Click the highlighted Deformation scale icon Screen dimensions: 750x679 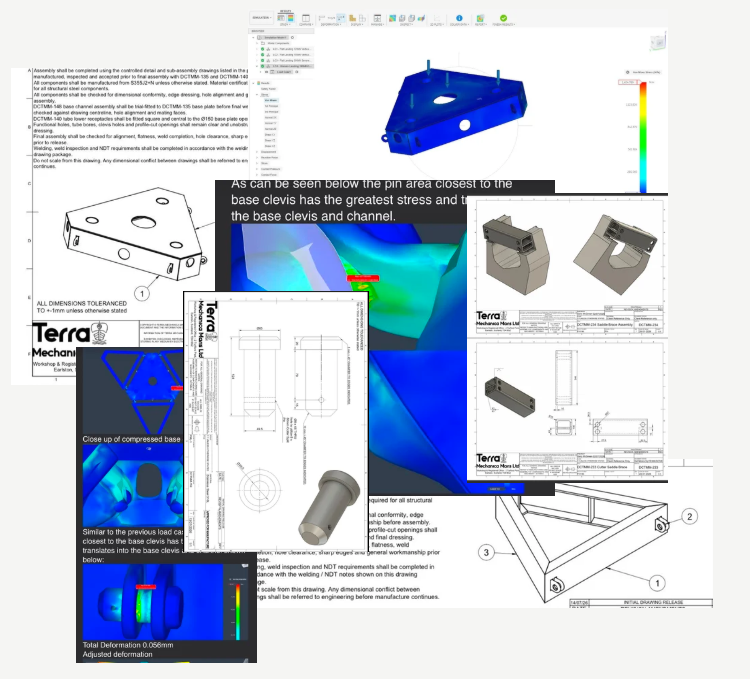[341, 18]
